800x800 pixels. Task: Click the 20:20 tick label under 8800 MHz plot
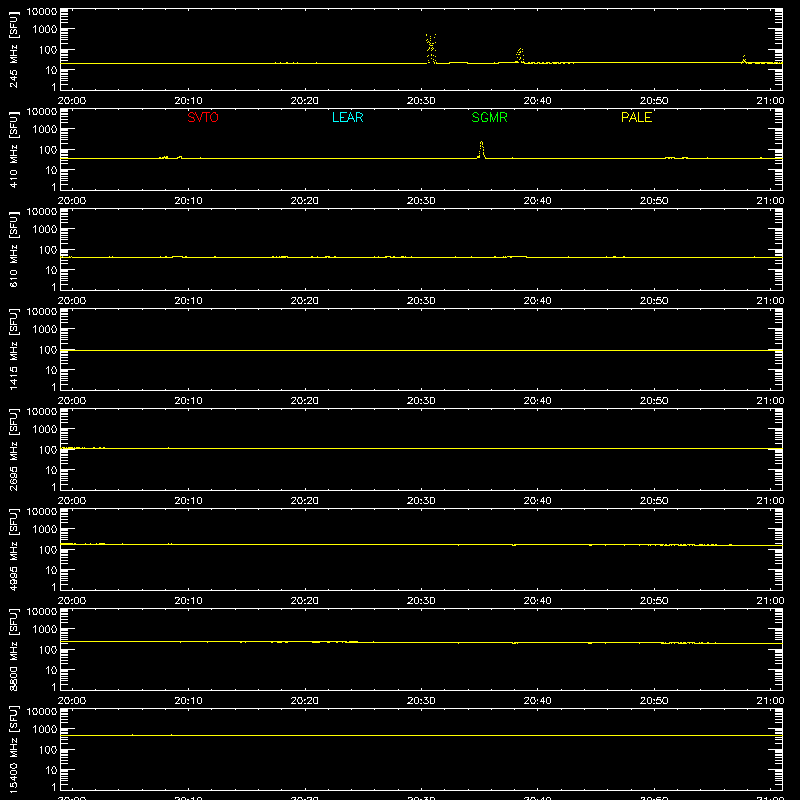tap(305, 701)
